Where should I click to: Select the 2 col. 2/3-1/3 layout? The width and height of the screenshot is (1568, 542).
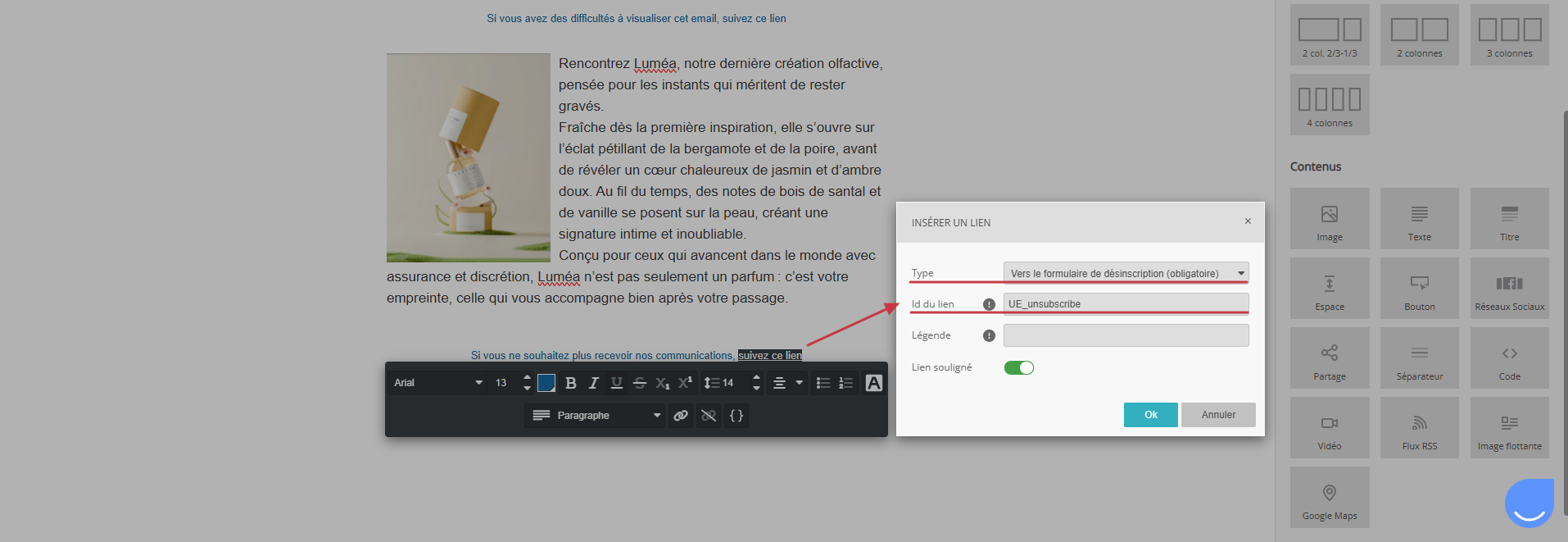click(1330, 34)
